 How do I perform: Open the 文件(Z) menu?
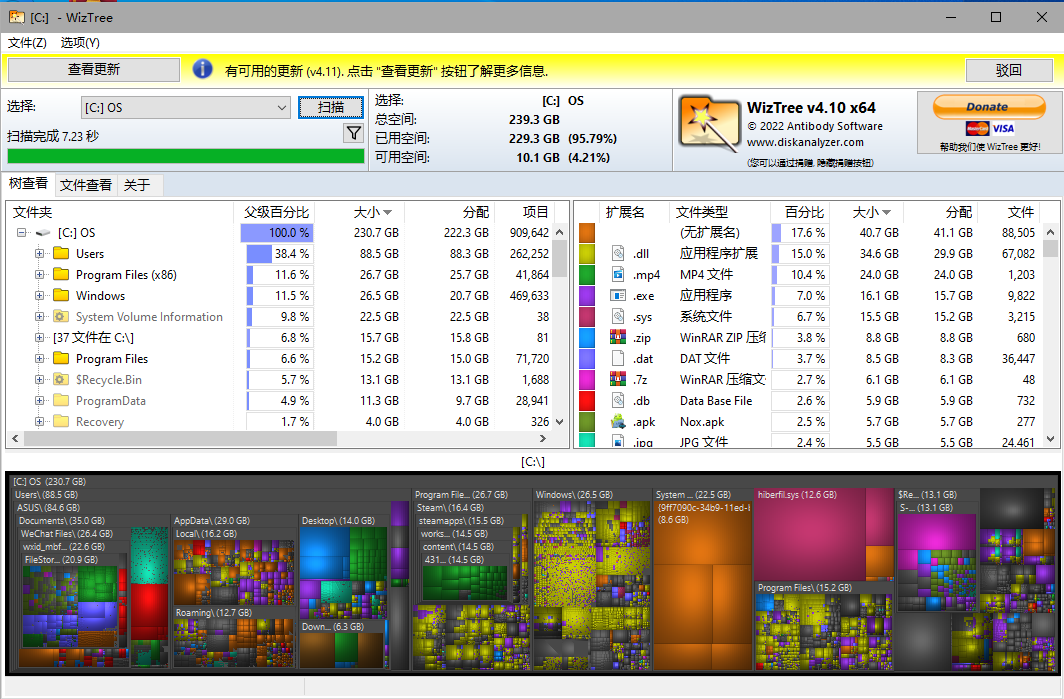(27, 43)
